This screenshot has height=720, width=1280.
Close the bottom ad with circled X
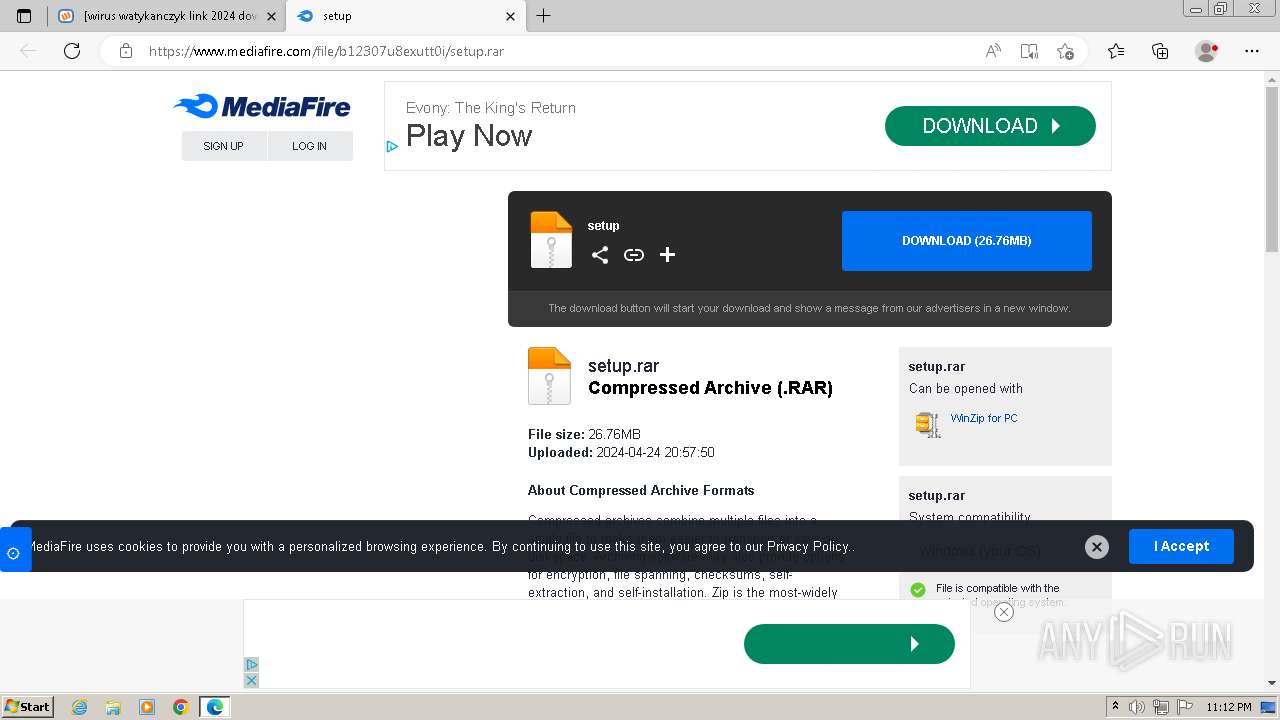(1004, 612)
